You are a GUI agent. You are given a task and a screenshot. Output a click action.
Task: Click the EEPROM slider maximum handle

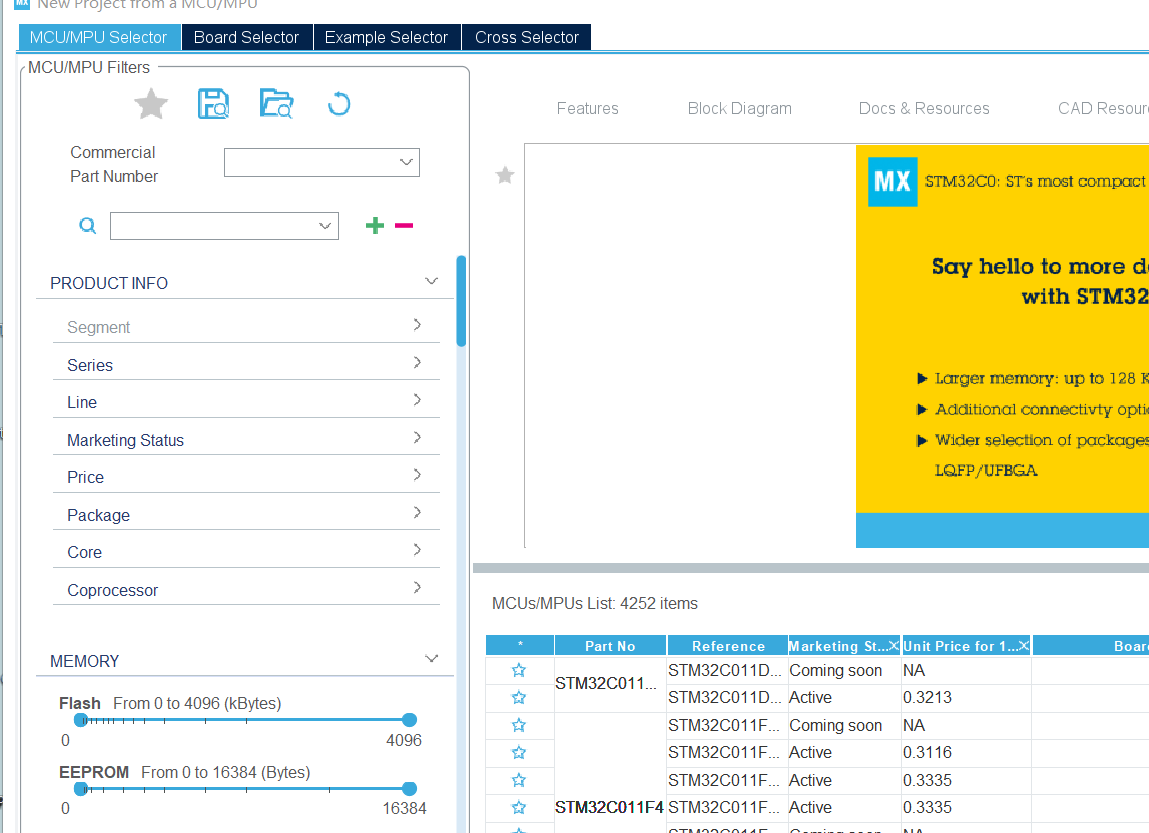410,789
